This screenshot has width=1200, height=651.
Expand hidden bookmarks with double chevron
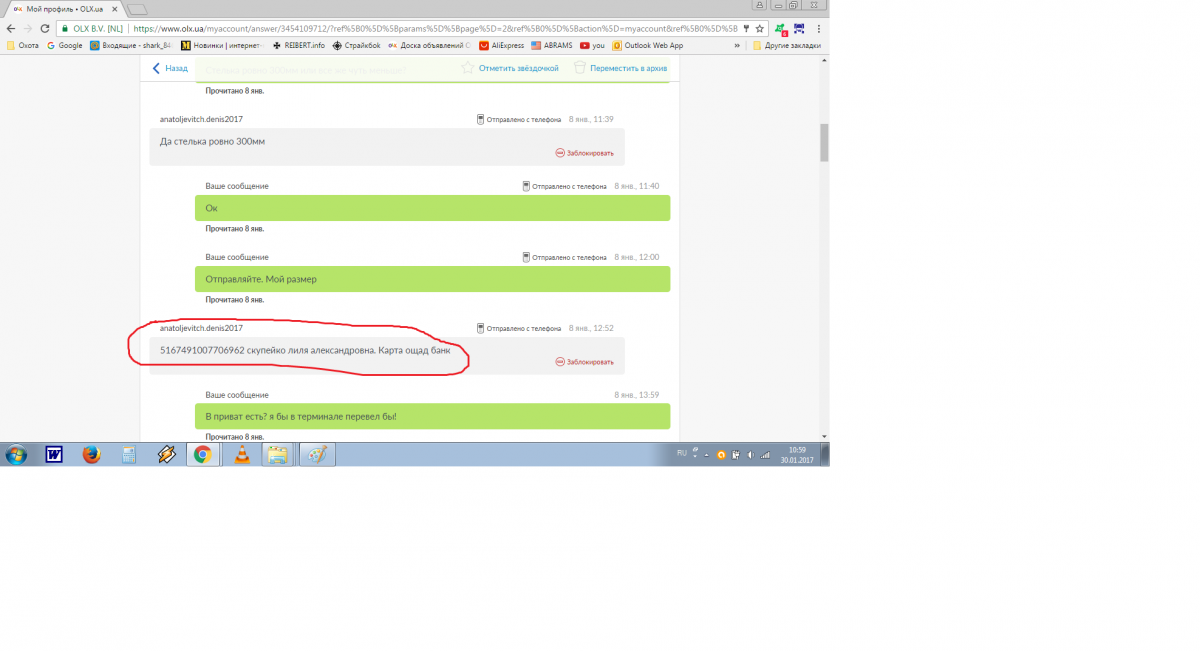click(738, 45)
